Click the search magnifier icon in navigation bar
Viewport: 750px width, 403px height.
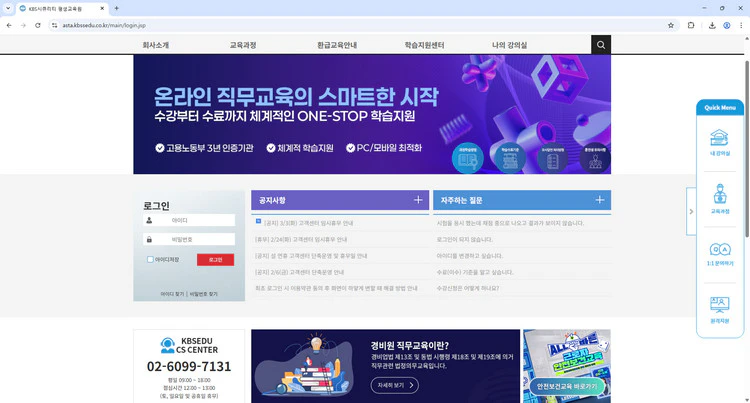point(600,45)
